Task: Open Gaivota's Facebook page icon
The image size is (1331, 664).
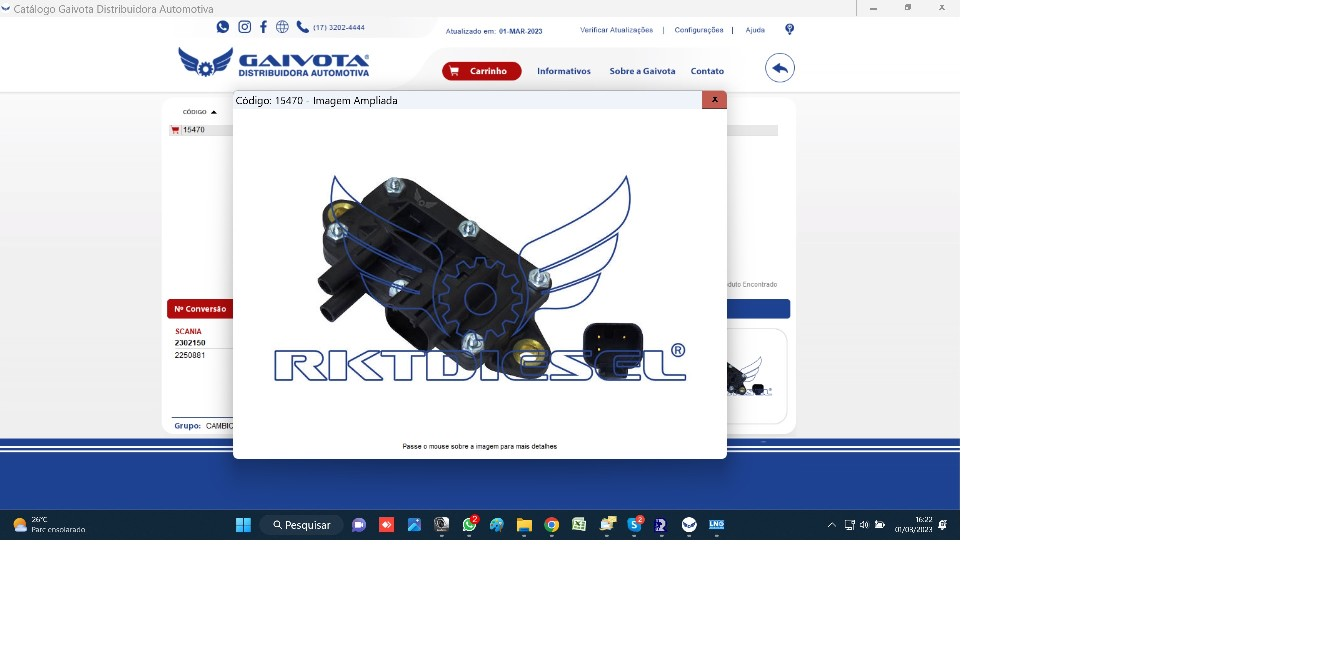Action: pos(263,27)
